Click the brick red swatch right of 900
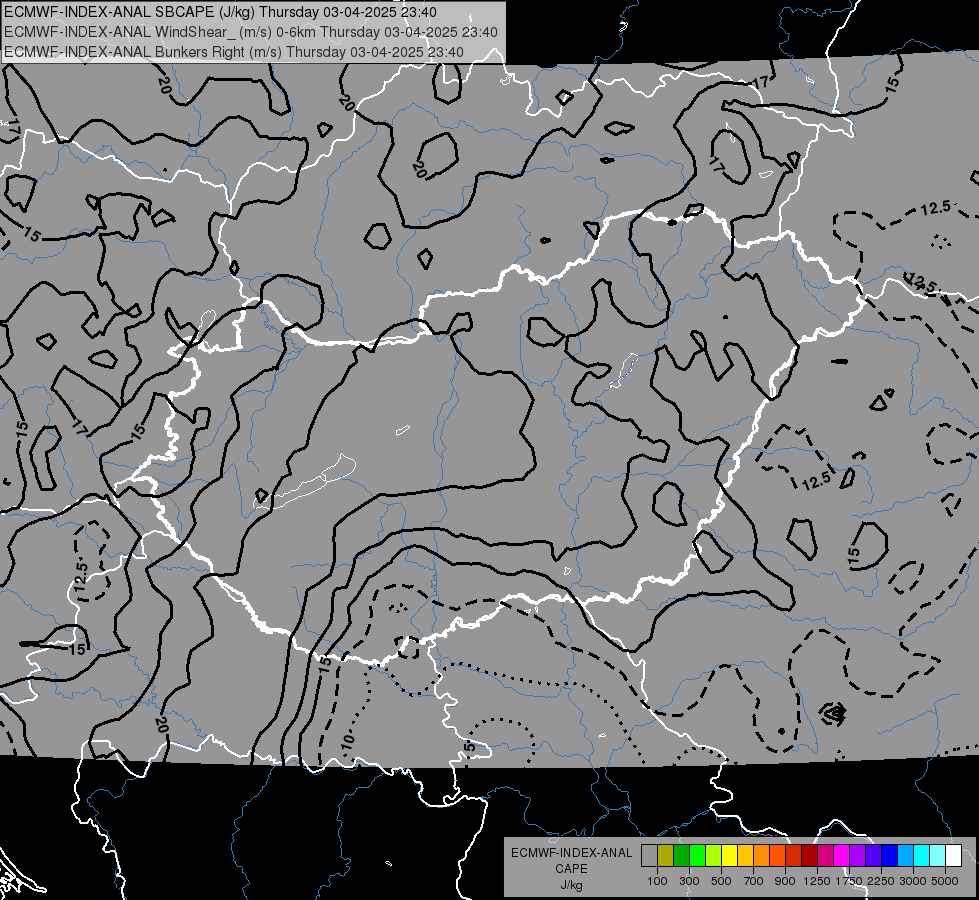 [x=794, y=856]
